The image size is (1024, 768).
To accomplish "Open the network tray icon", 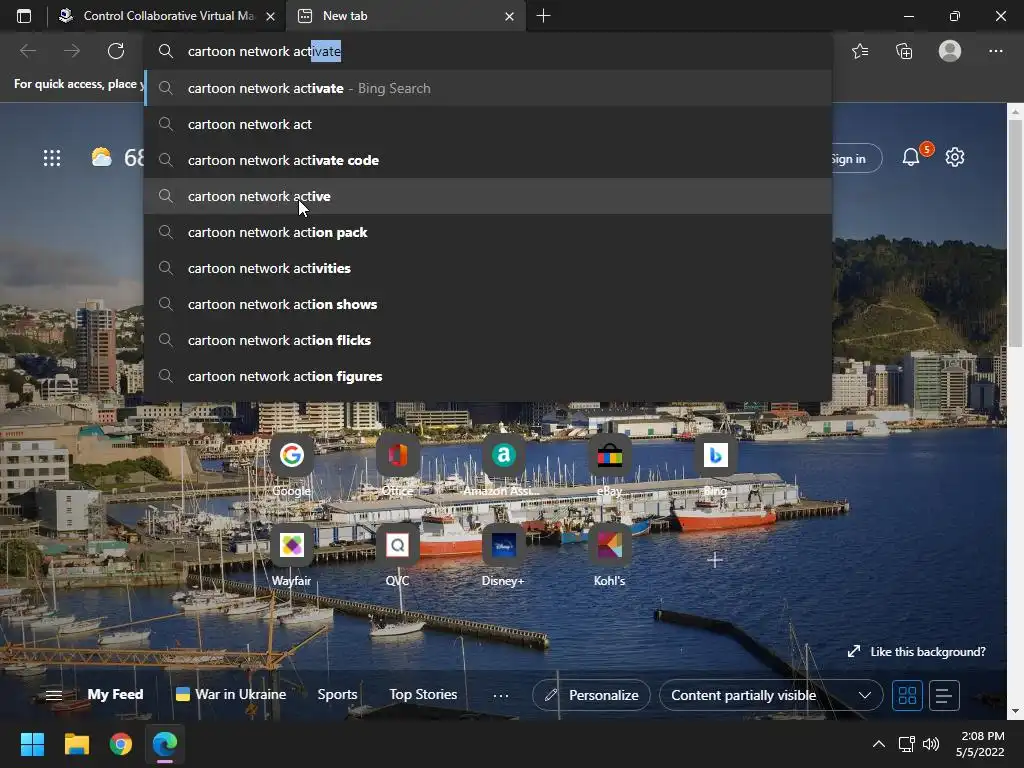I will point(906,744).
